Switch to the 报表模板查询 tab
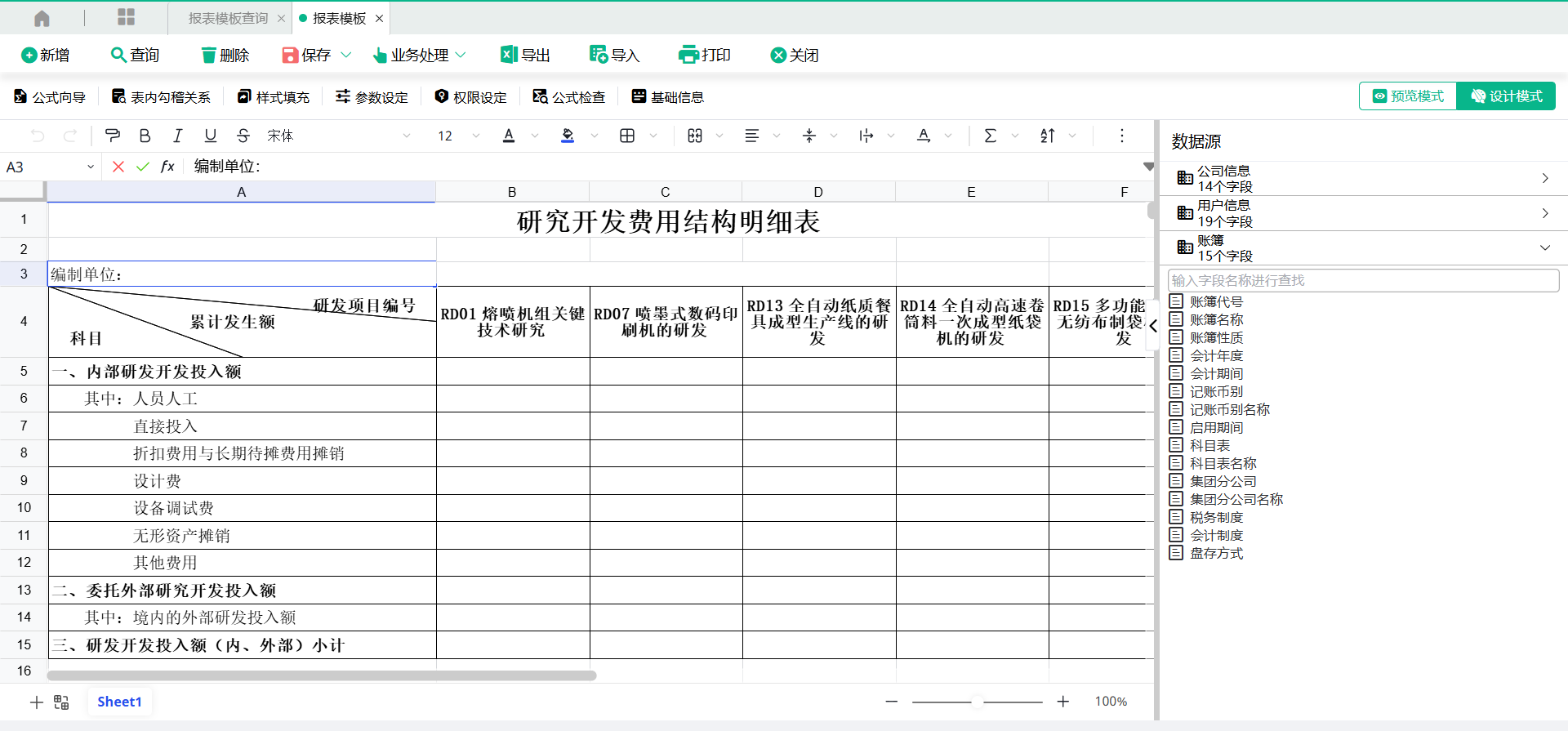 pos(228,18)
